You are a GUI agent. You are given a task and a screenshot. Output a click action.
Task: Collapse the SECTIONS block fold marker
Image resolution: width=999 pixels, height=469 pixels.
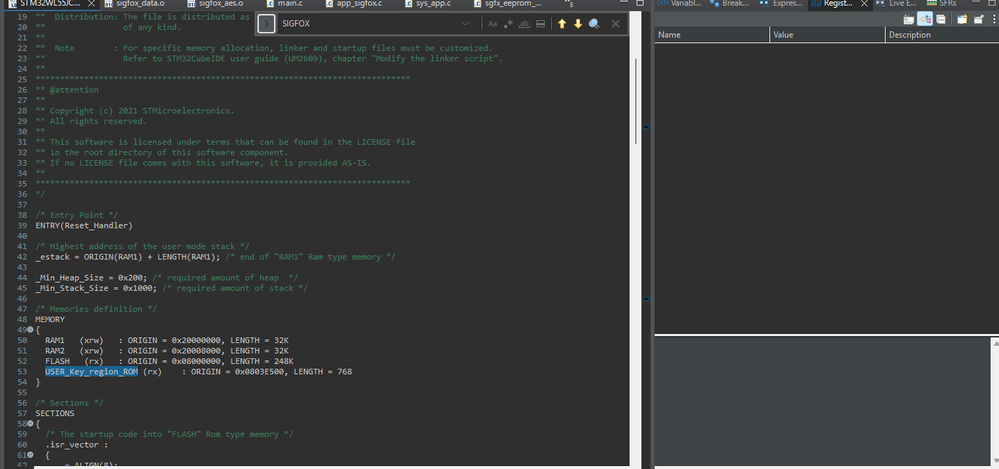tap(30, 424)
